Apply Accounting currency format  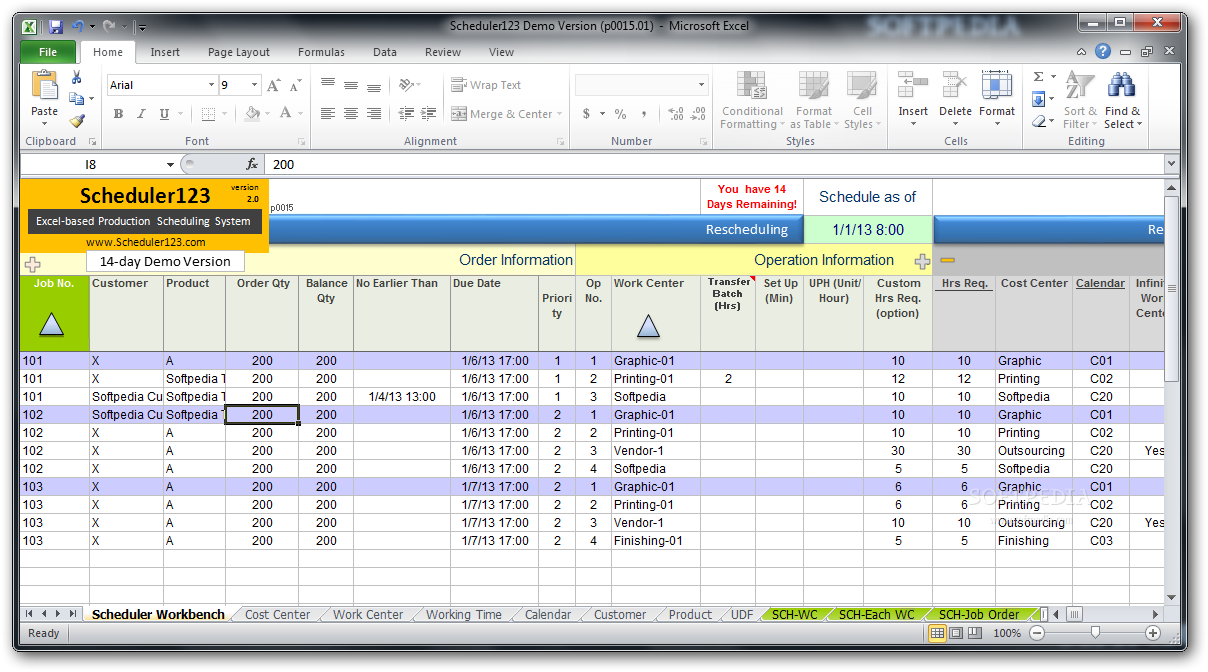[586, 114]
